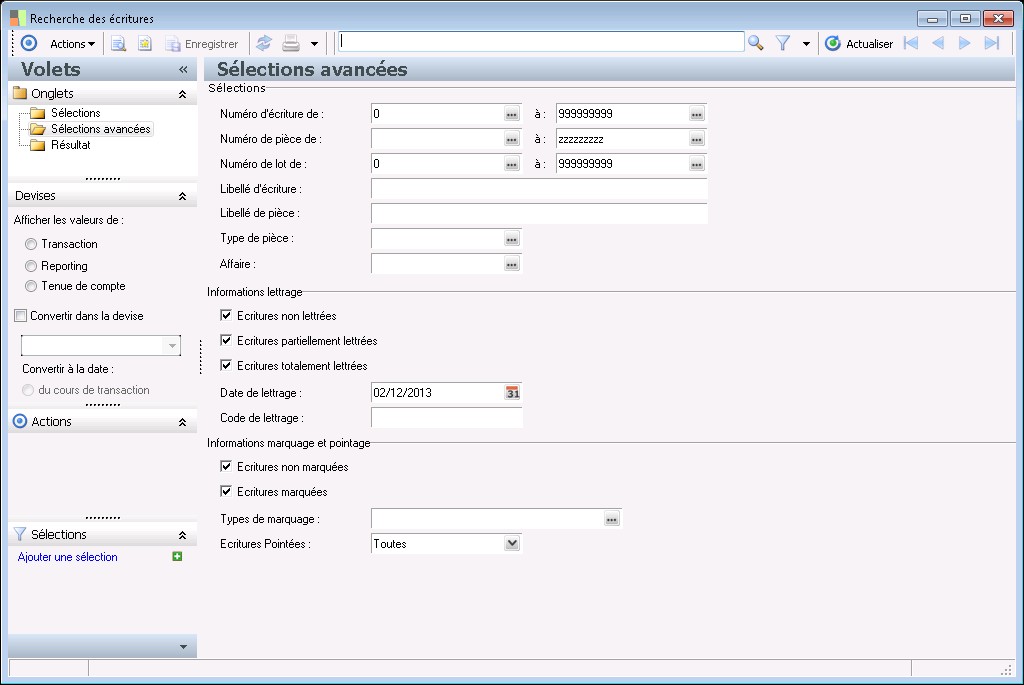1024x685 pixels.
Task: Click the Numéro d'écriture de field
Action: tap(436, 114)
